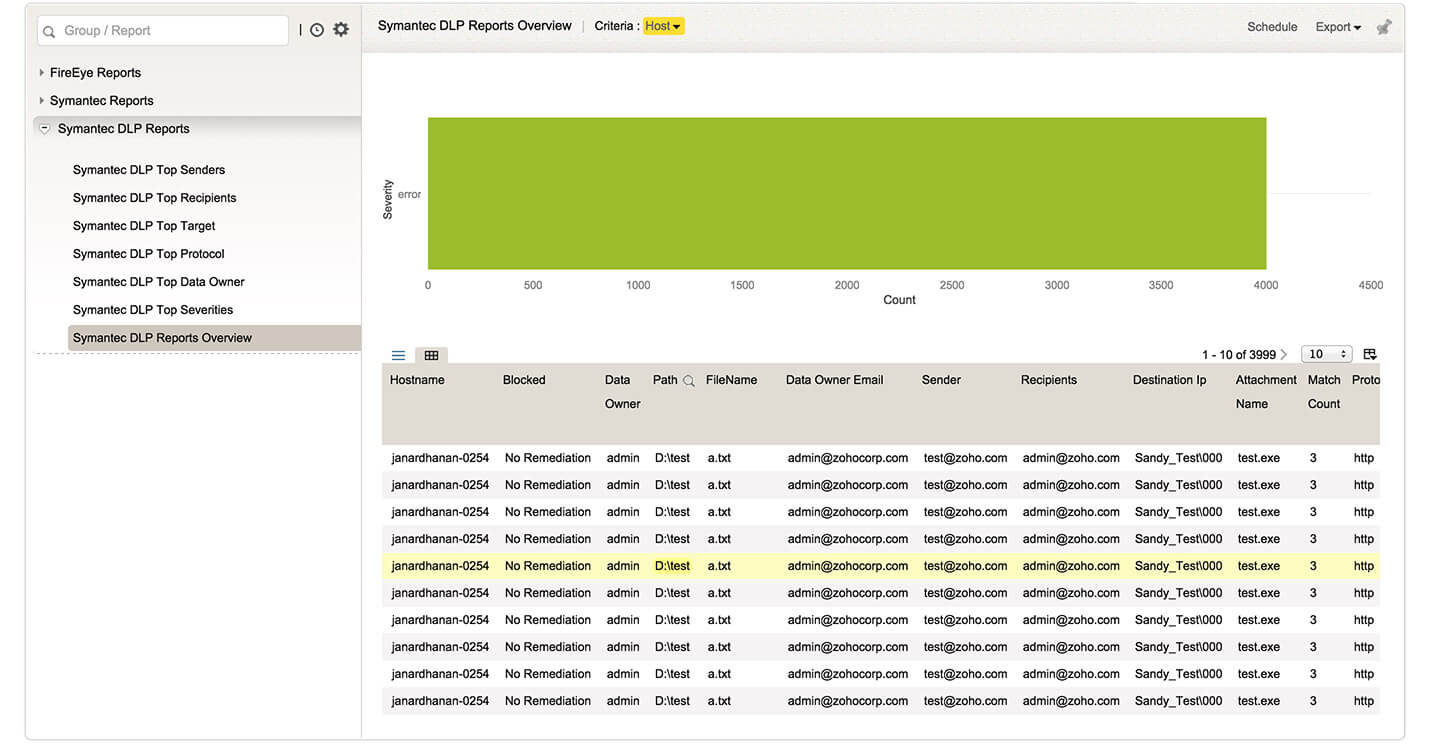Open the report history clock icon
The image size is (1435, 745).
(x=317, y=30)
